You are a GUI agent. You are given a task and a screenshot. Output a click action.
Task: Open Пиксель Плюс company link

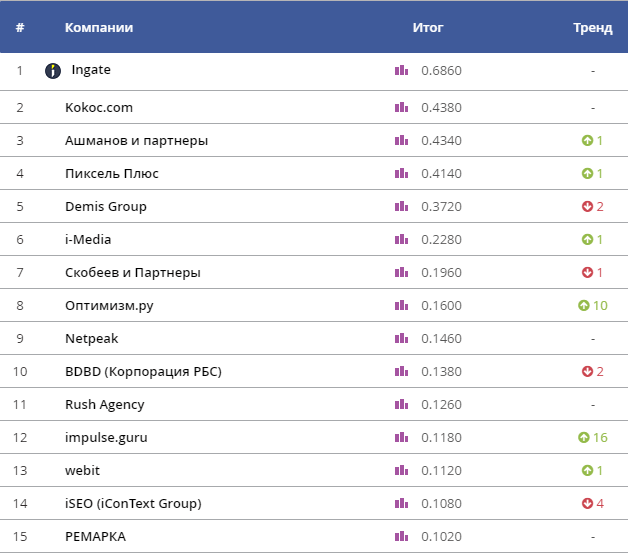coord(112,173)
